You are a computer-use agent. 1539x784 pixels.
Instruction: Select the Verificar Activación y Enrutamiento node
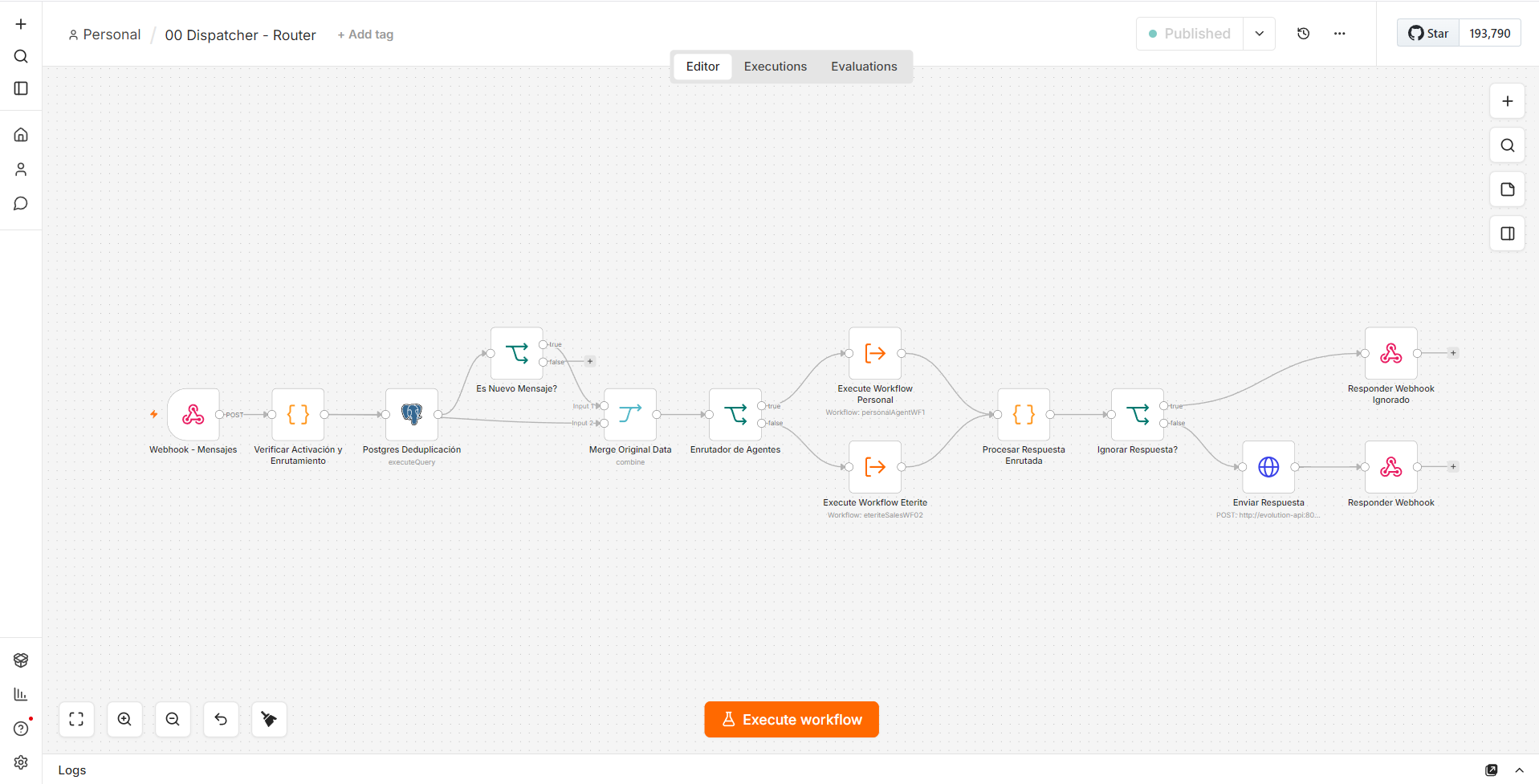point(298,415)
